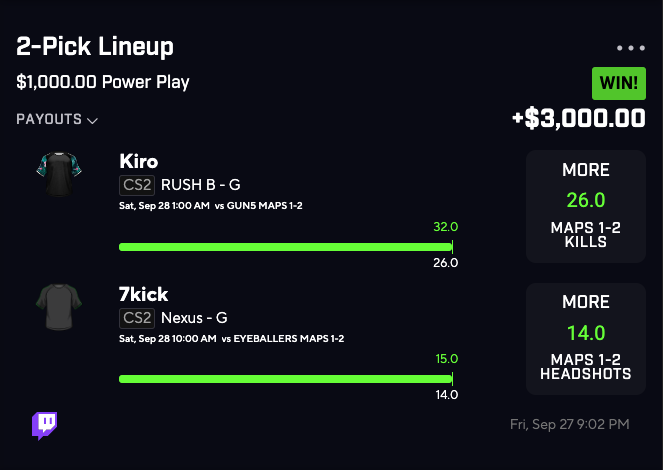The width and height of the screenshot is (663, 470).
Task: Open the three-dot options menu
Action: tap(631, 48)
